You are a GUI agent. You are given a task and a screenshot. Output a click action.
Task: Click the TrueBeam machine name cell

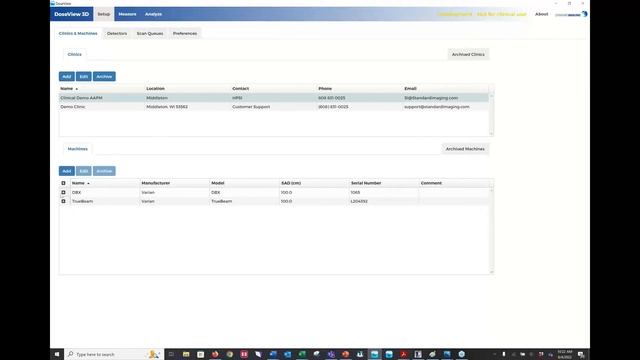[82, 201]
